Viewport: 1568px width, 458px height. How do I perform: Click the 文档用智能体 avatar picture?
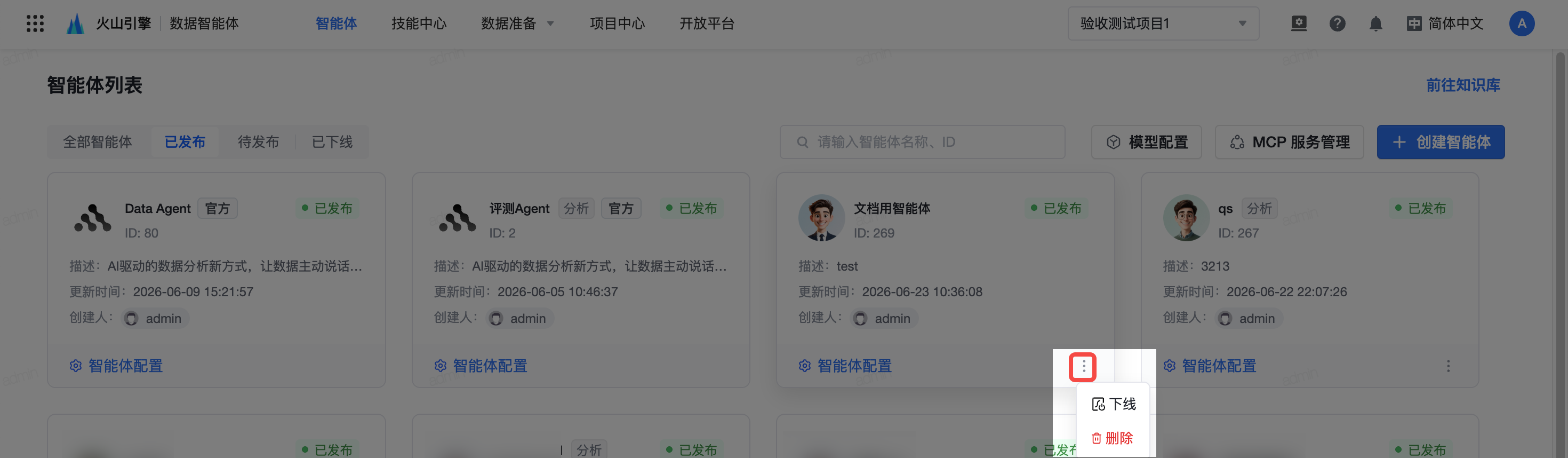coord(821,218)
